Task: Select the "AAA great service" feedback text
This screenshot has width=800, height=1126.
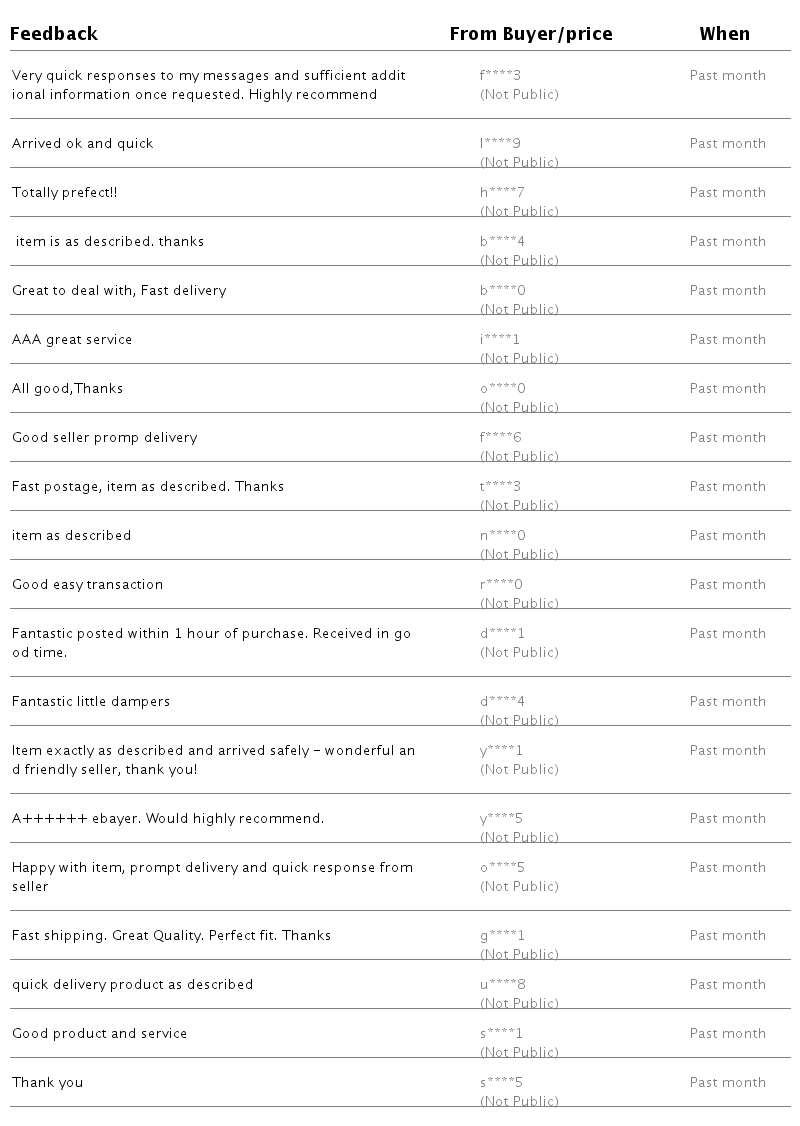Action: [x=72, y=339]
